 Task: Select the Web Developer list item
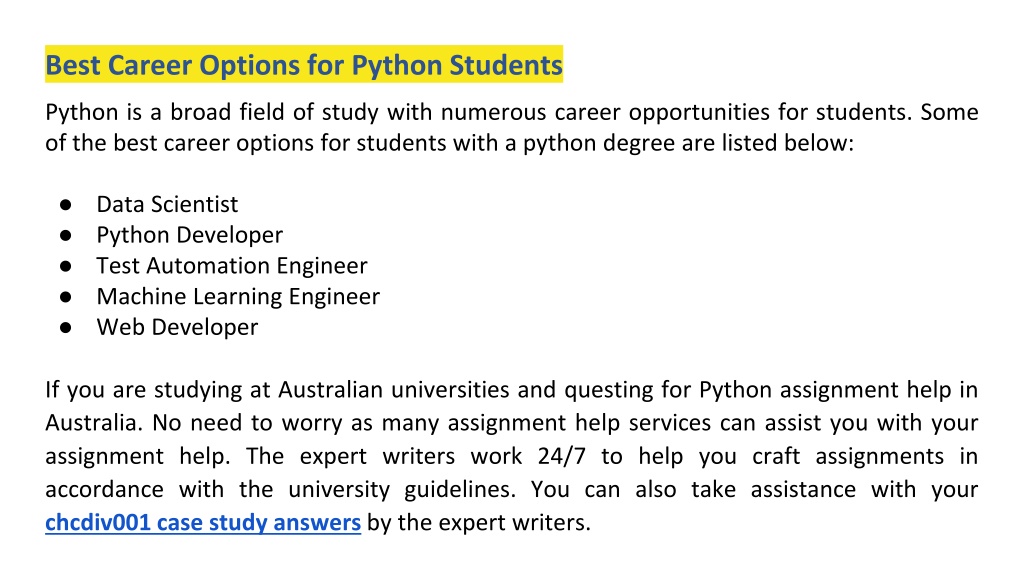[177, 327]
